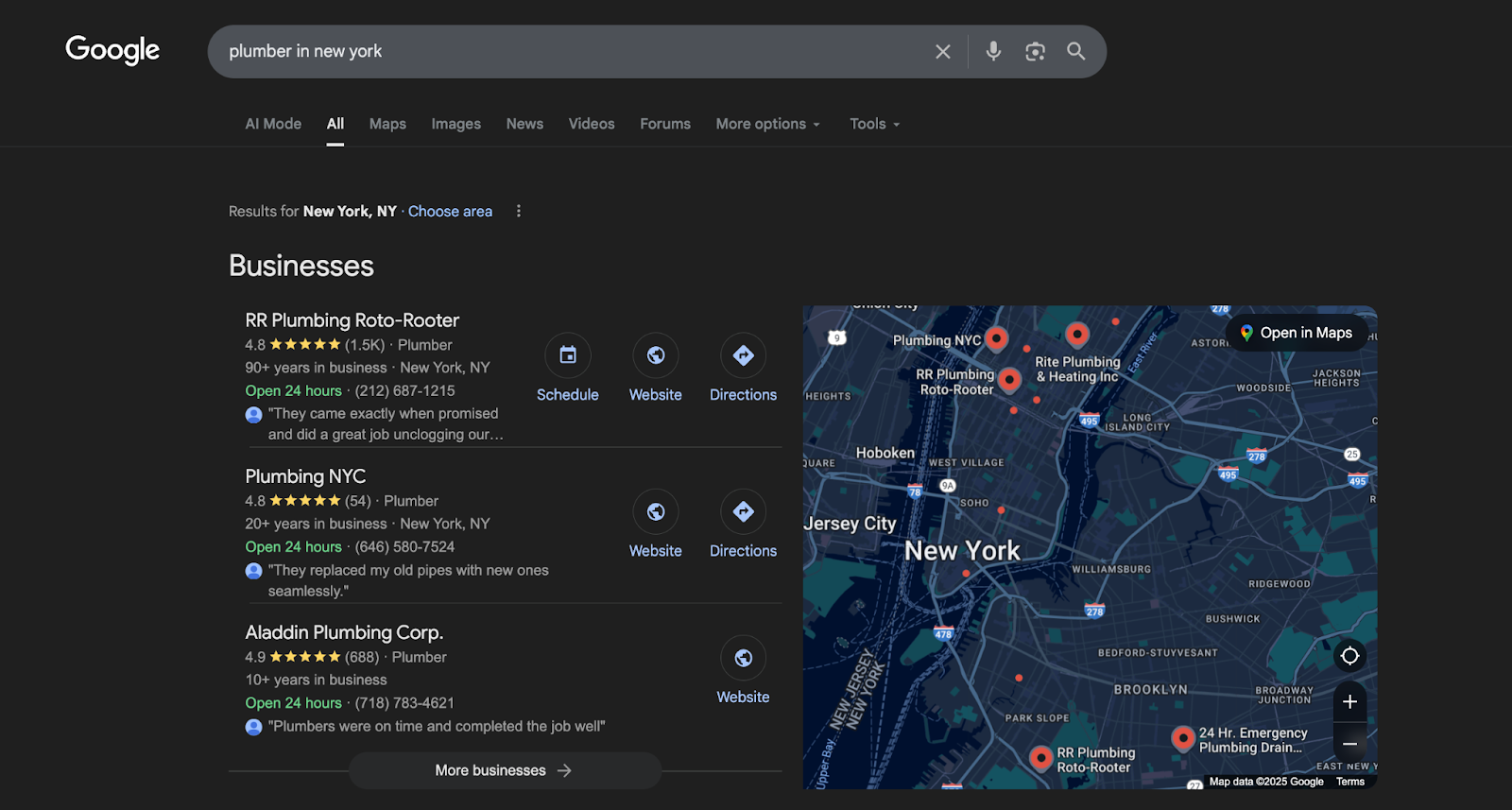This screenshot has height=810, width=1512.
Task: Select the Park Slope RR Plumbing Roto-Rooter pin
Action: [x=1040, y=758]
